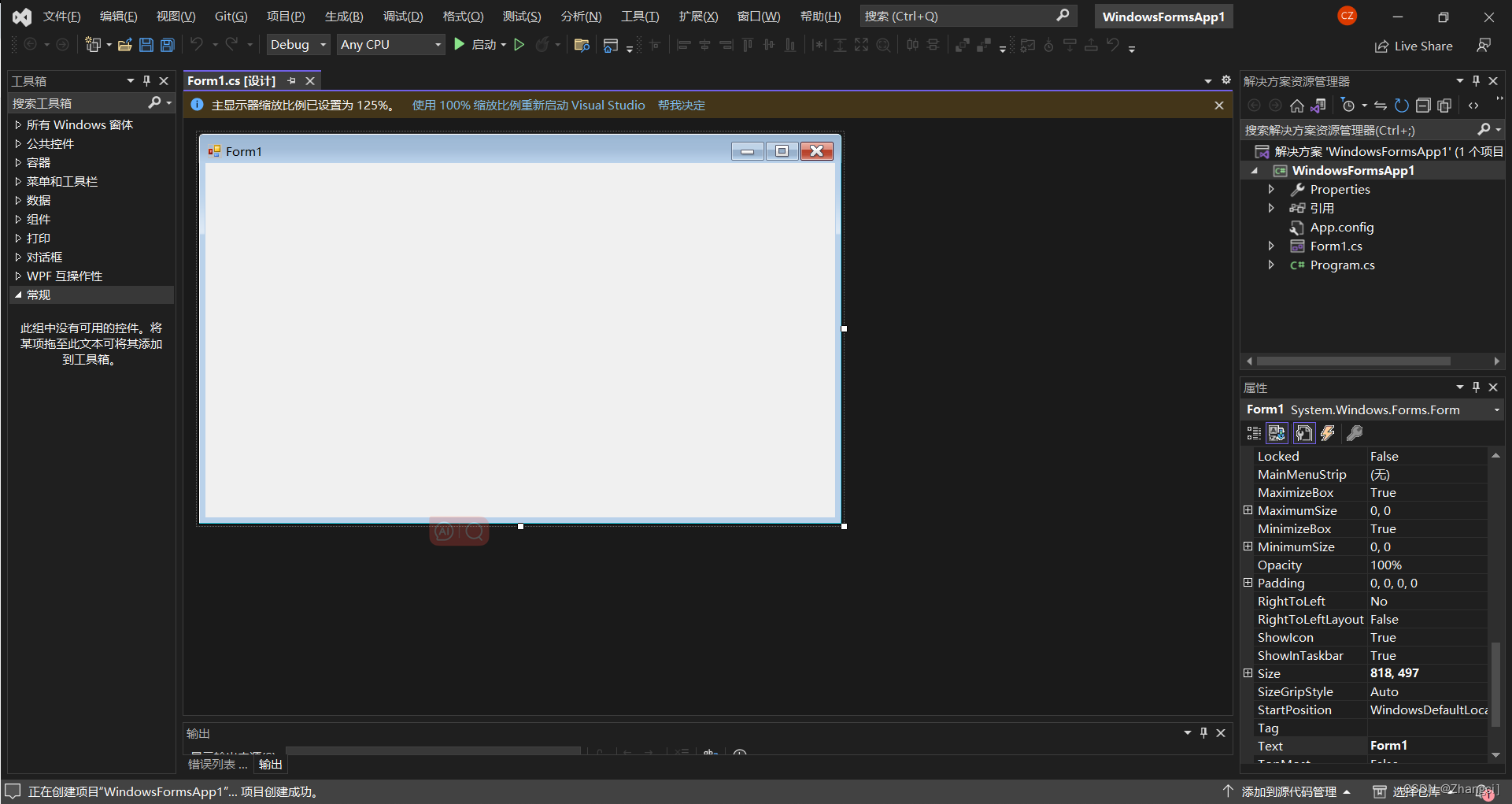Switch Properties panel to Alphabetical view
The image size is (1512, 804).
tap(1277, 433)
